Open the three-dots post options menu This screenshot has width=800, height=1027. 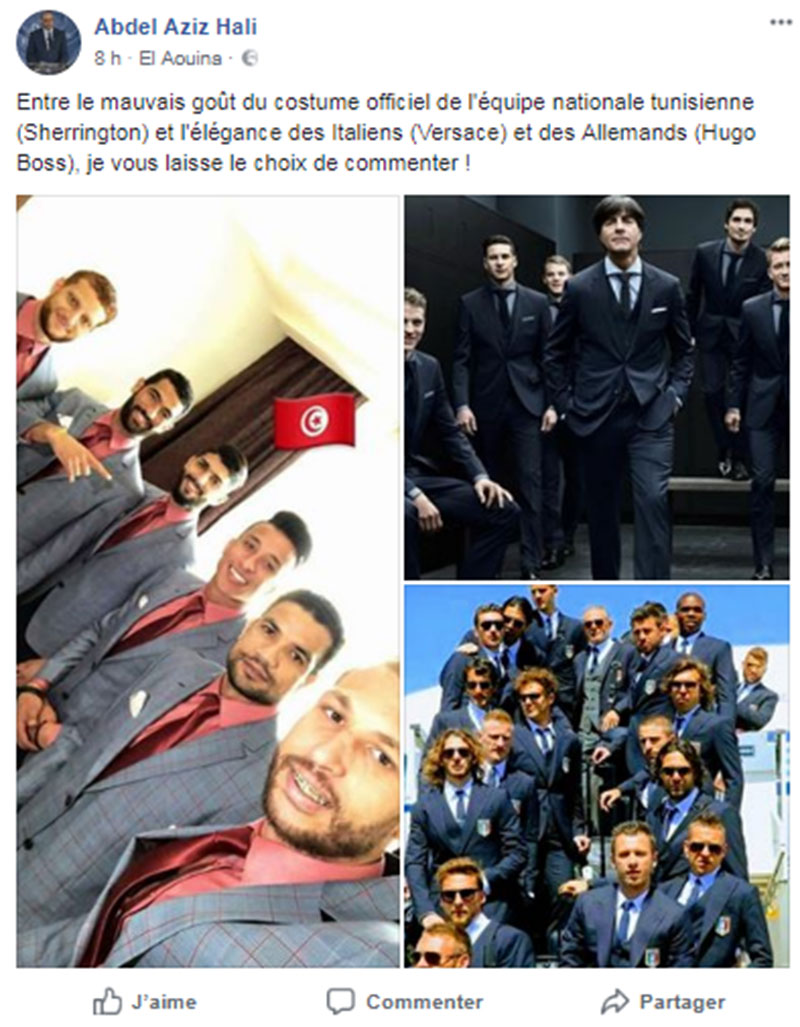click(780, 23)
